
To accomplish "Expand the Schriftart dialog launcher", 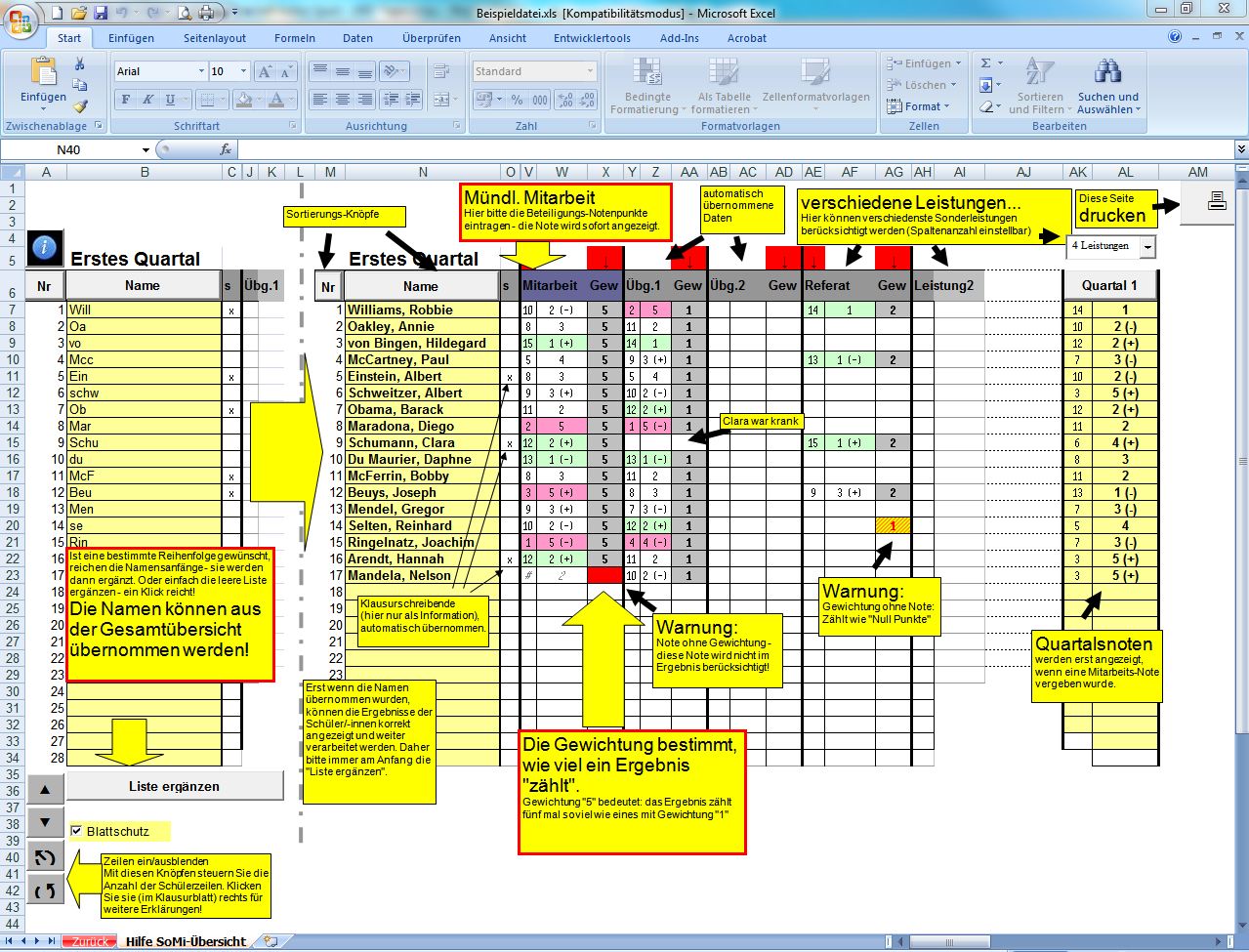I will 293,126.
